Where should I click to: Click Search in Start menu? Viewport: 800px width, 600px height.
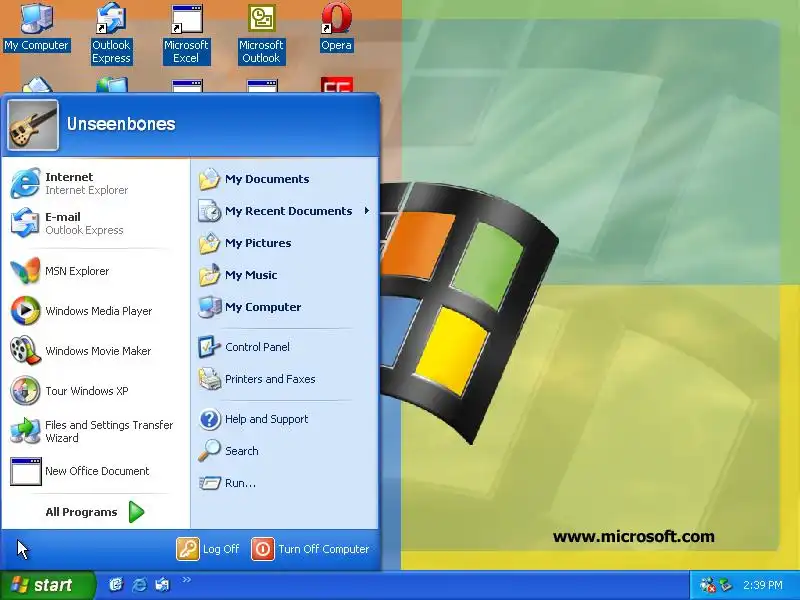tap(284, 451)
